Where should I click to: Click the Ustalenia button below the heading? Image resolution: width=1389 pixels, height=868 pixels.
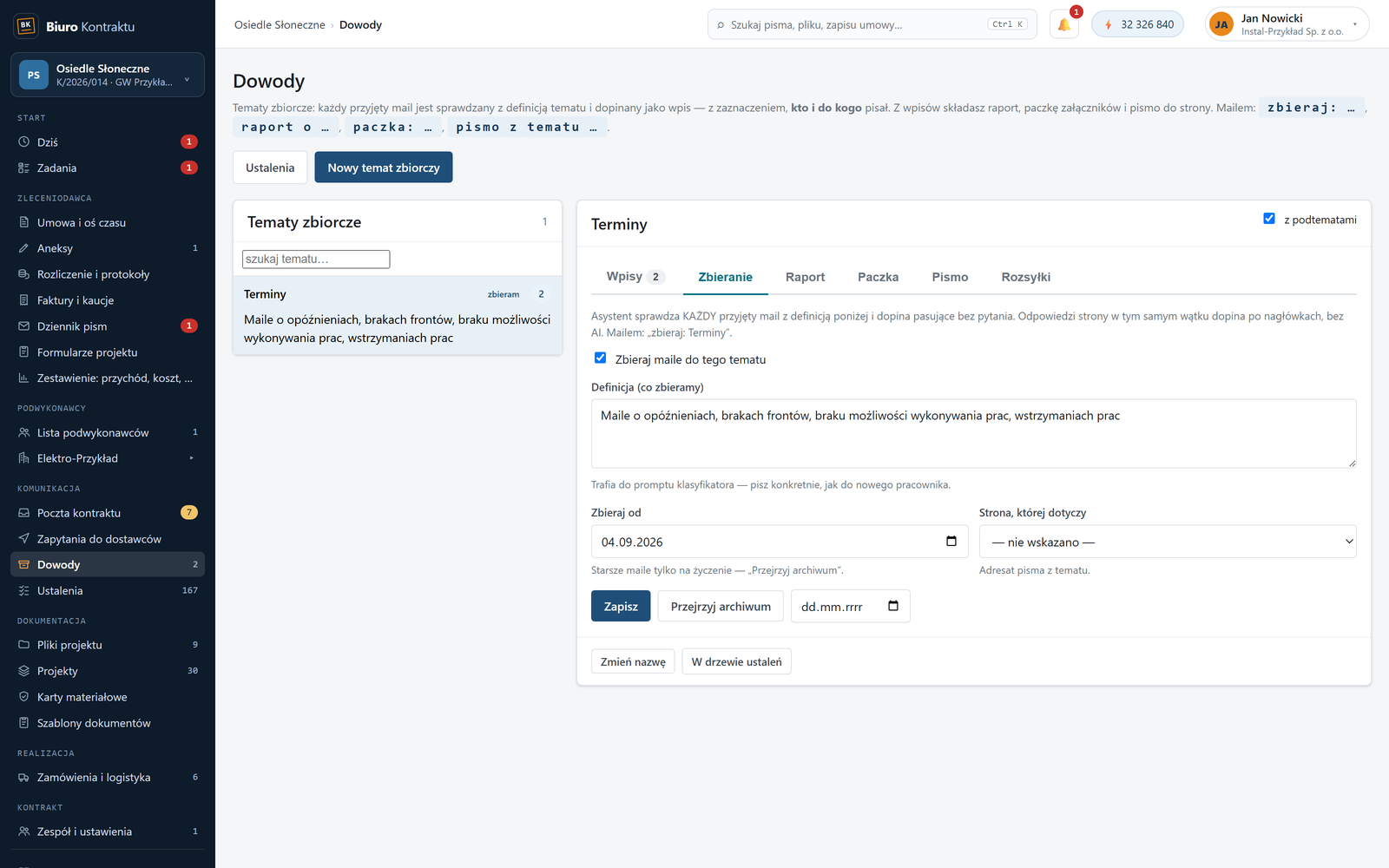point(270,168)
